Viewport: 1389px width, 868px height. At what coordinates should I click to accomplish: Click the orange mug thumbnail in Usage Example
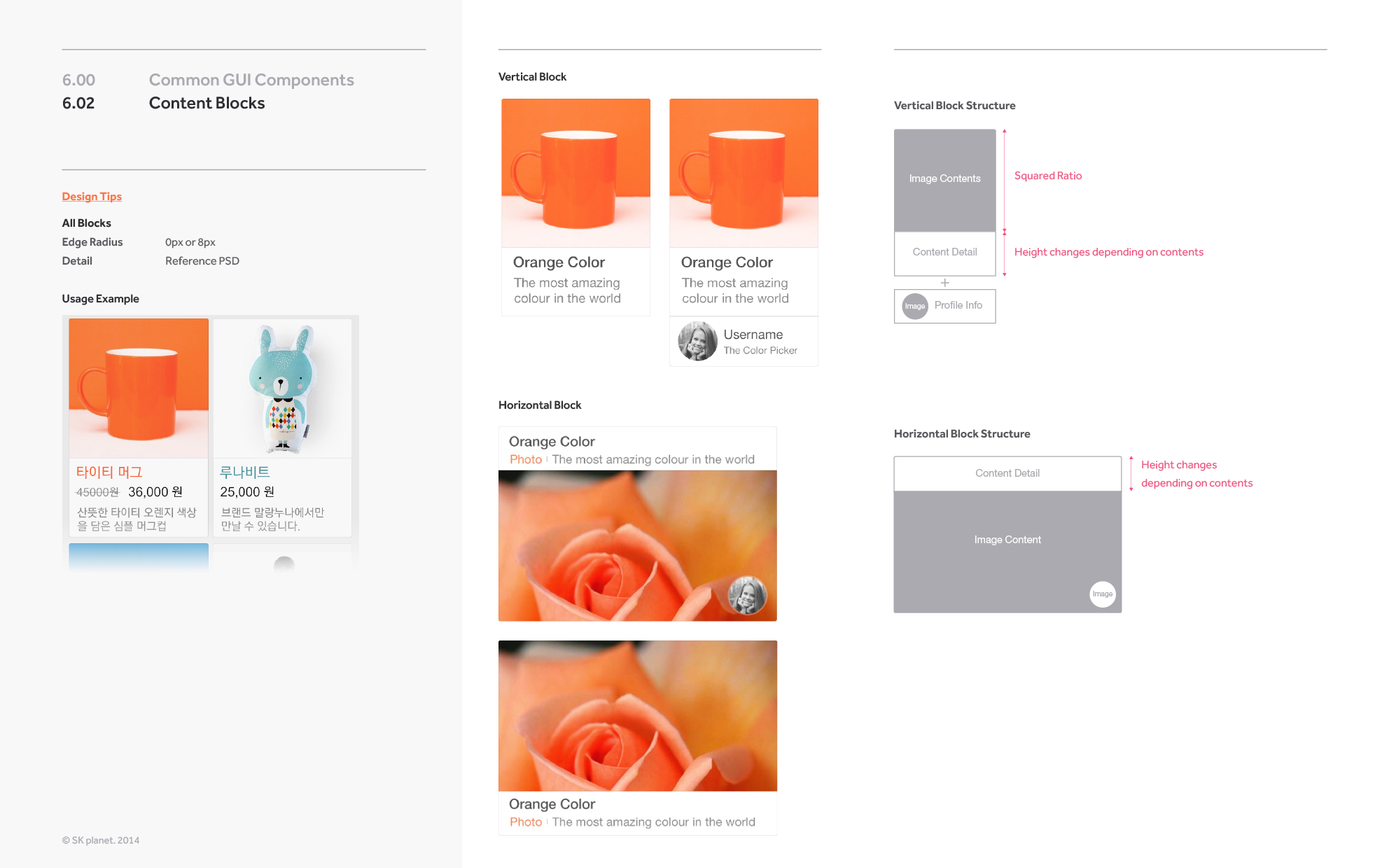tap(139, 388)
